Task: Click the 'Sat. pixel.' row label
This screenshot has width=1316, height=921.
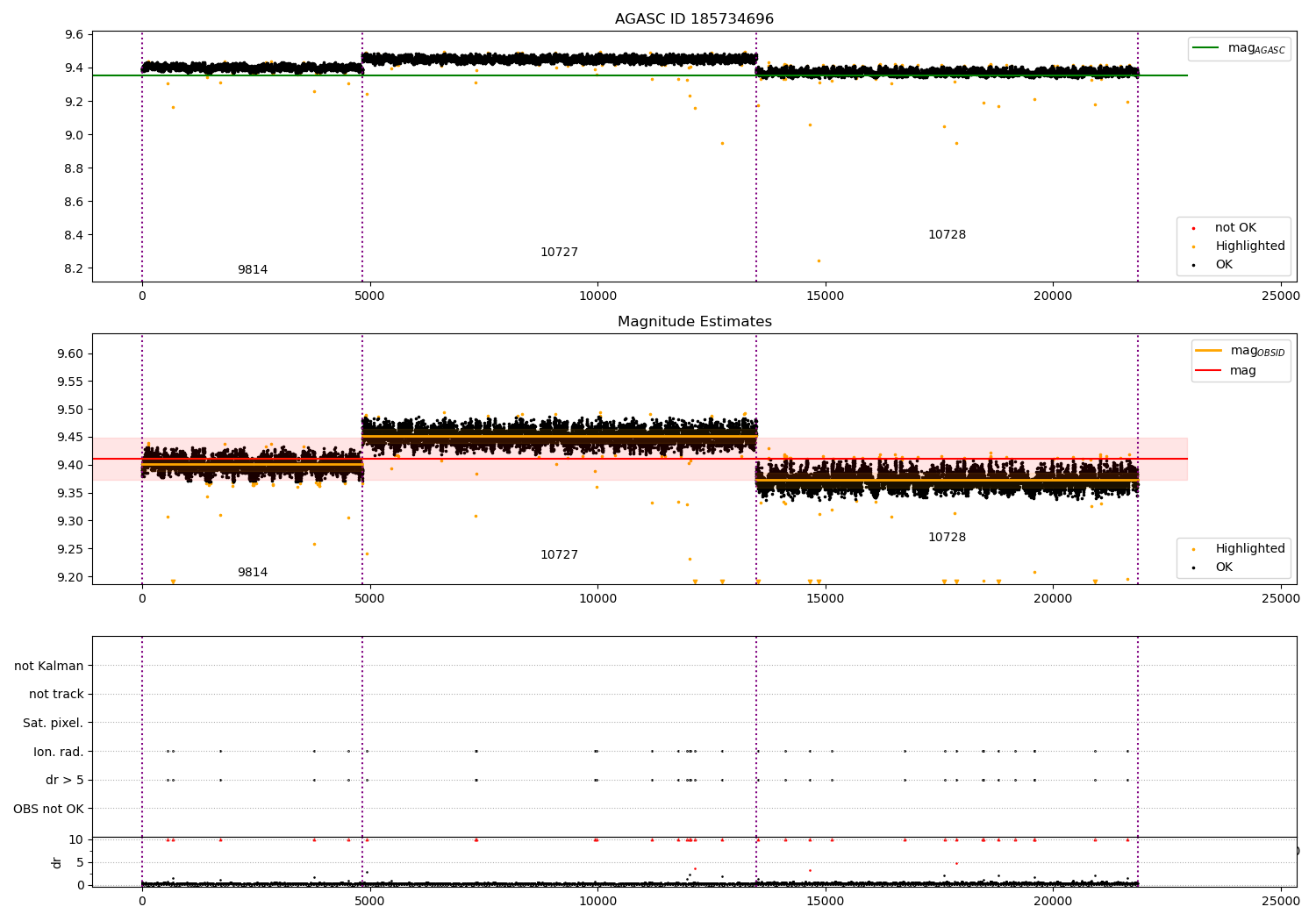Action: 54,723
